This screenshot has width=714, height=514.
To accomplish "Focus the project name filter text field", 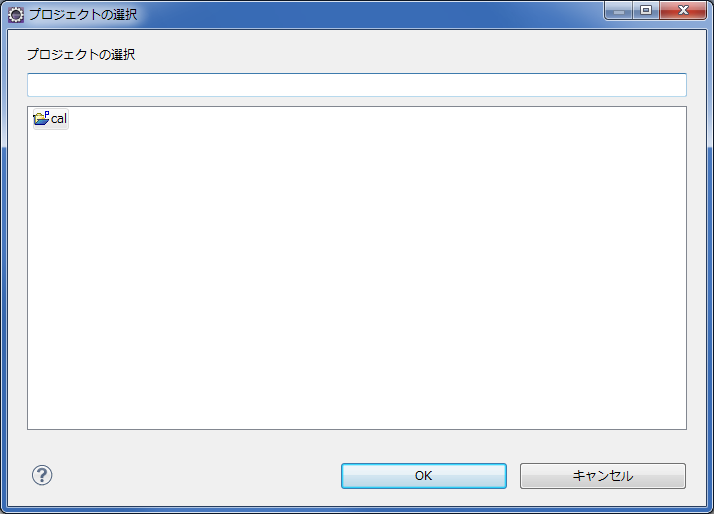I will (357, 85).
